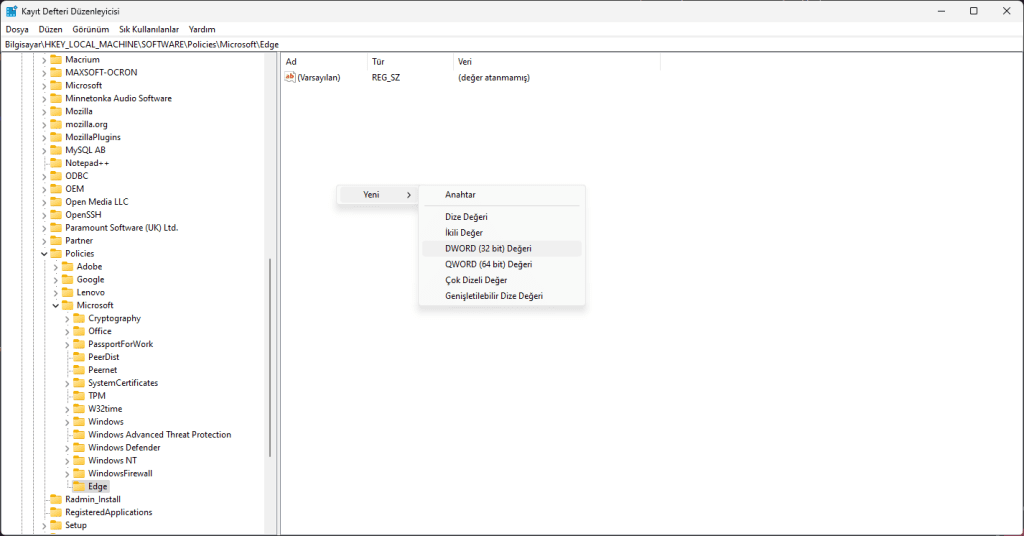This screenshot has height=536, width=1024.
Task: Expand the W32time key
Action: tap(67, 409)
